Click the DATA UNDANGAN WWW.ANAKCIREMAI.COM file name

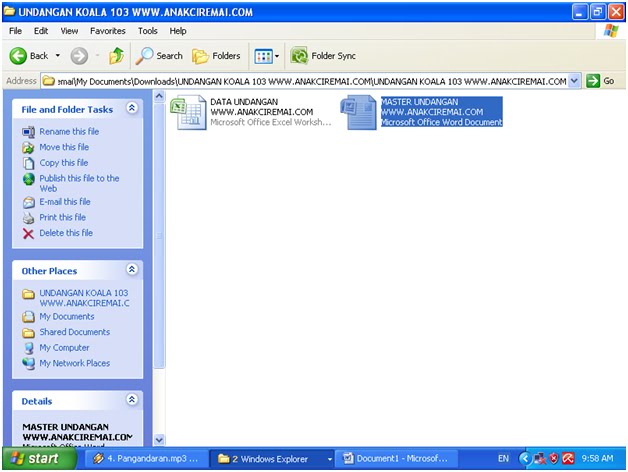pos(262,107)
